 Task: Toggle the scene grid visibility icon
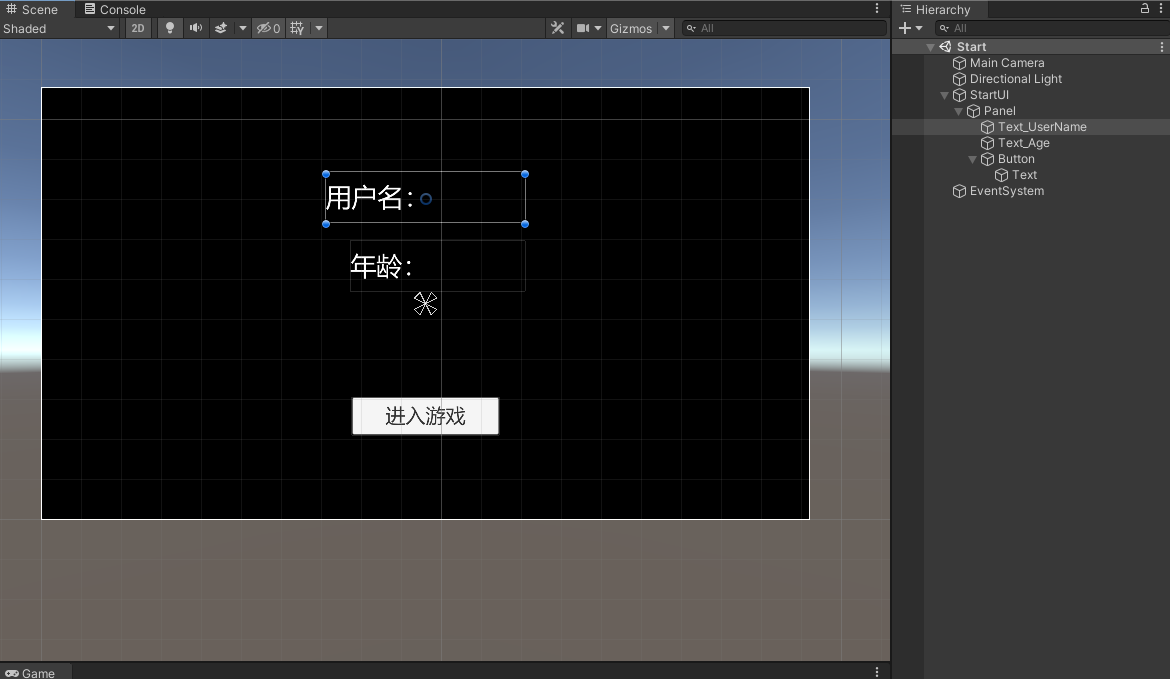(x=298, y=28)
